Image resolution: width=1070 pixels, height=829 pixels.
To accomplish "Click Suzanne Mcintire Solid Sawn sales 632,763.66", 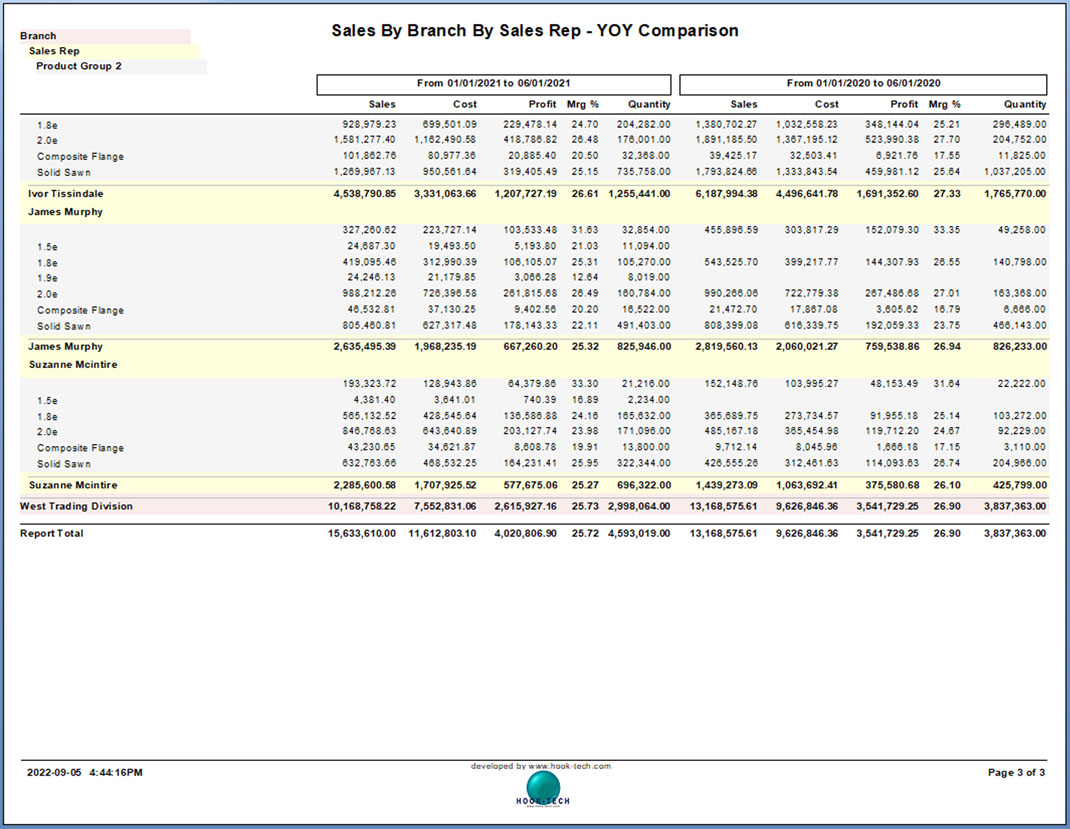I will pyautogui.click(x=369, y=463).
